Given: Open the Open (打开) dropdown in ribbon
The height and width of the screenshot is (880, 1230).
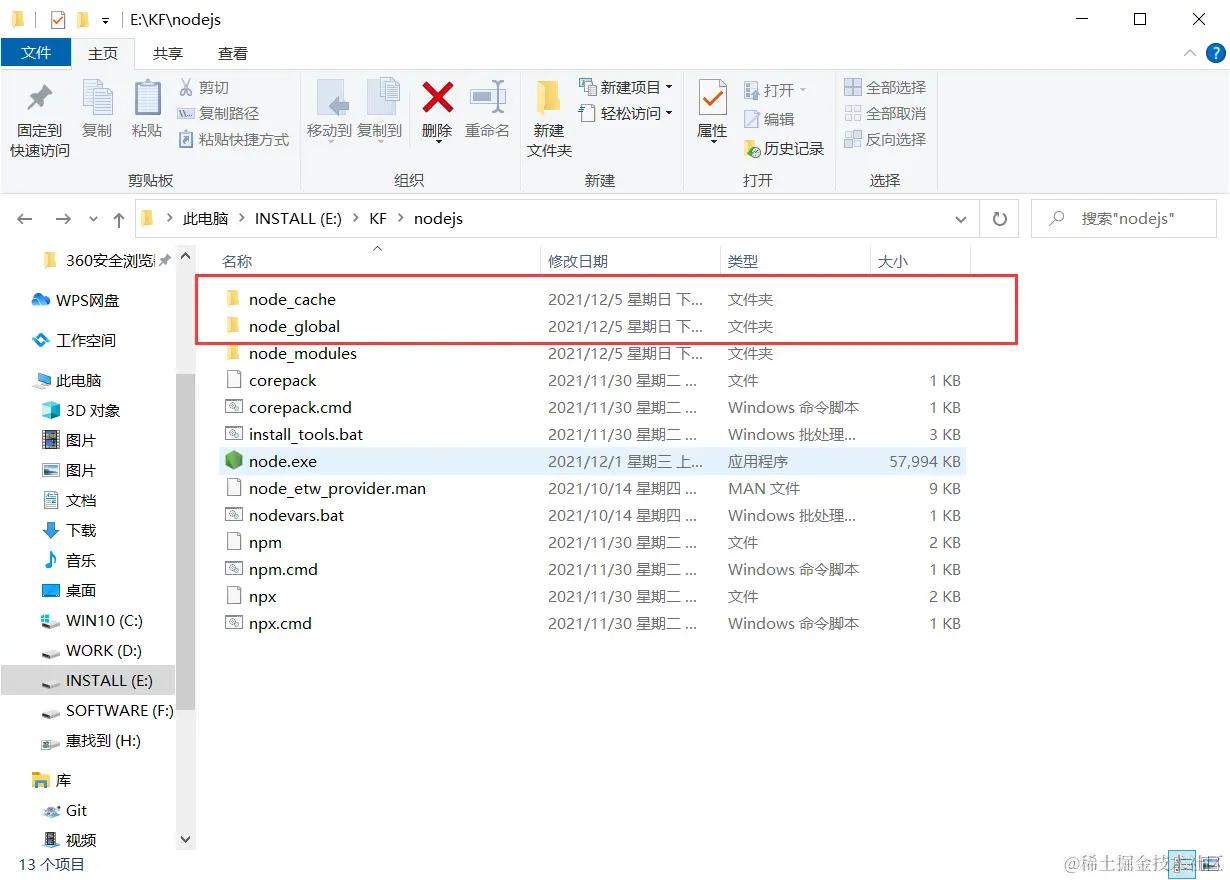Looking at the screenshot, I should coord(775,90).
